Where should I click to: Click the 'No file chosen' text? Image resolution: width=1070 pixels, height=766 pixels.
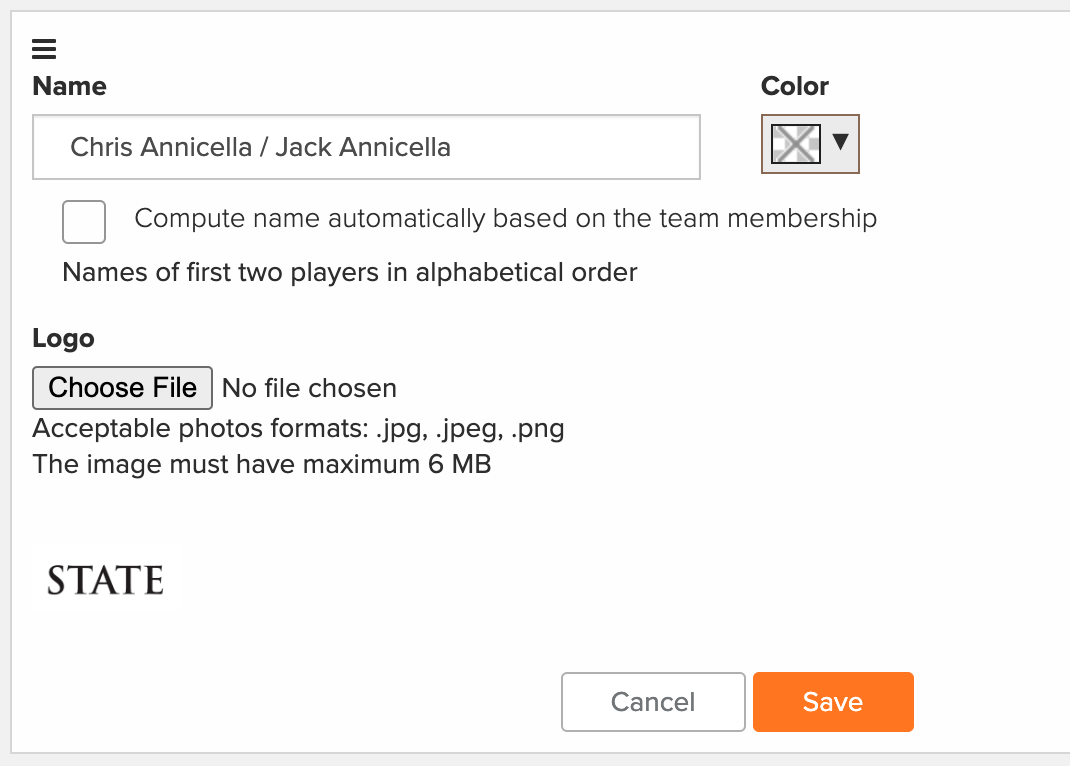click(310, 388)
